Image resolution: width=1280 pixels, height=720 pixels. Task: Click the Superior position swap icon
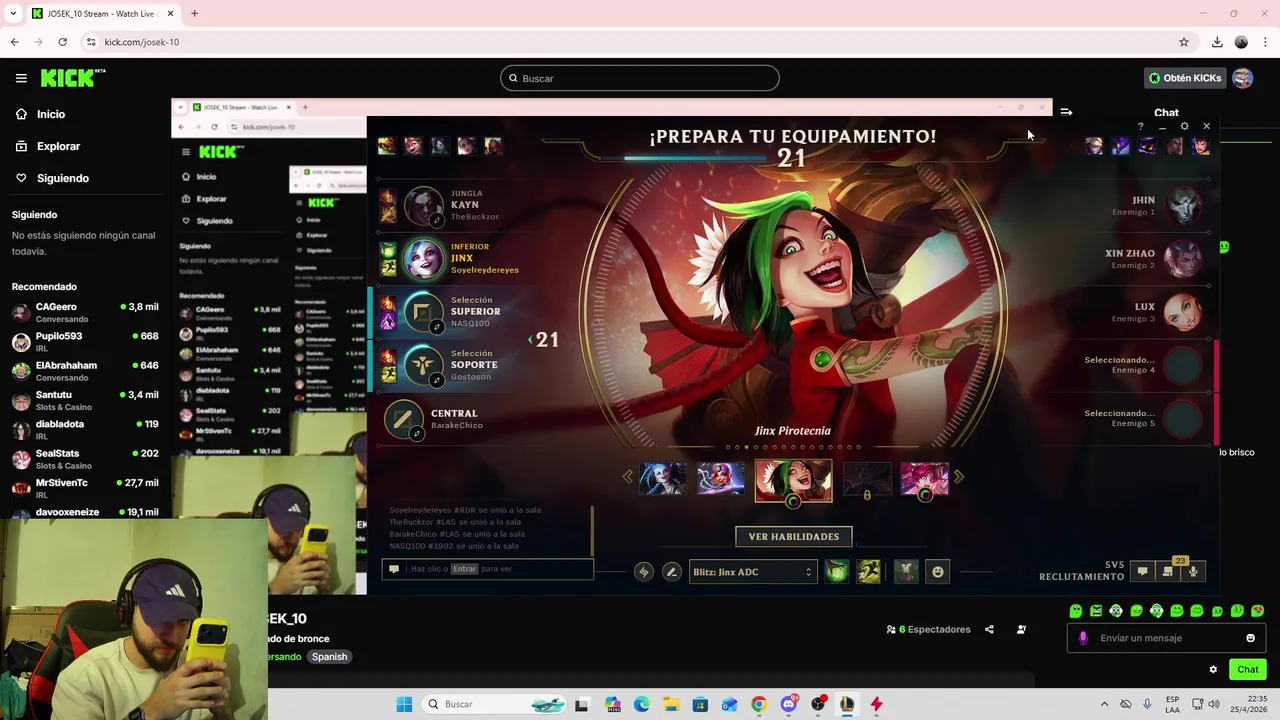pyautogui.click(x=436, y=327)
